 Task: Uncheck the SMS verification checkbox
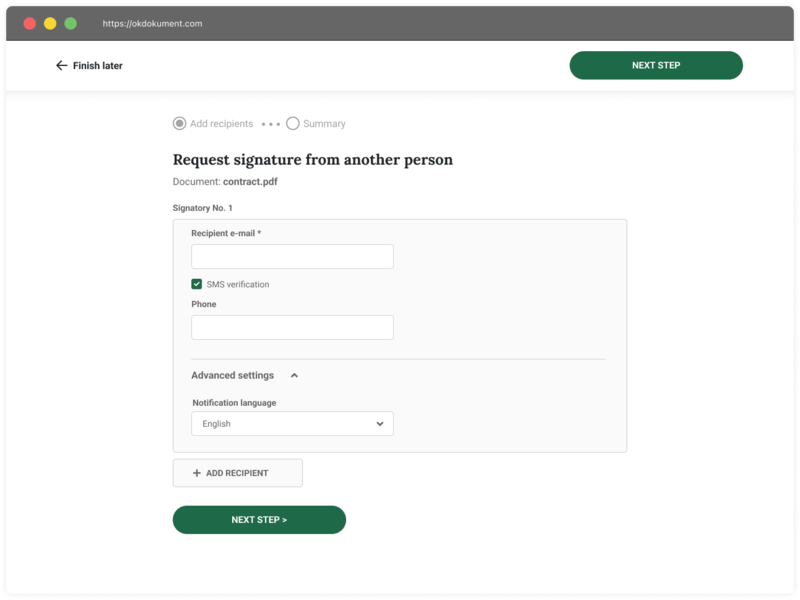197,285
